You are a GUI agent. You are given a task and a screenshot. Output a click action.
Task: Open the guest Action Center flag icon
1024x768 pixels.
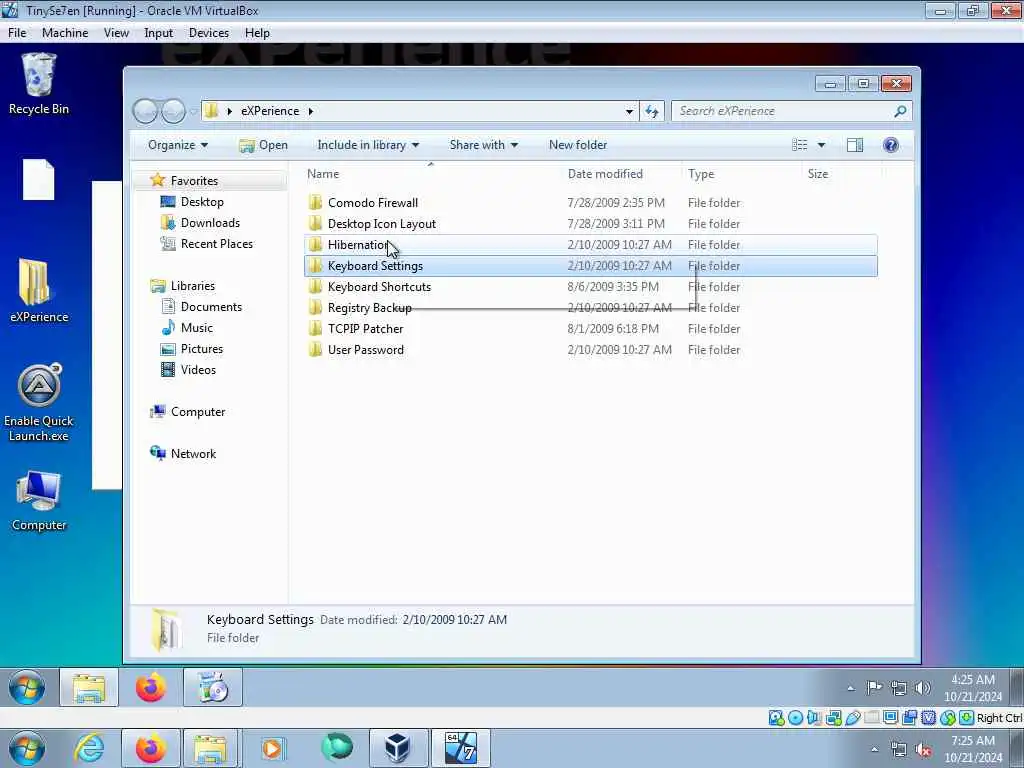coord(874,688)
